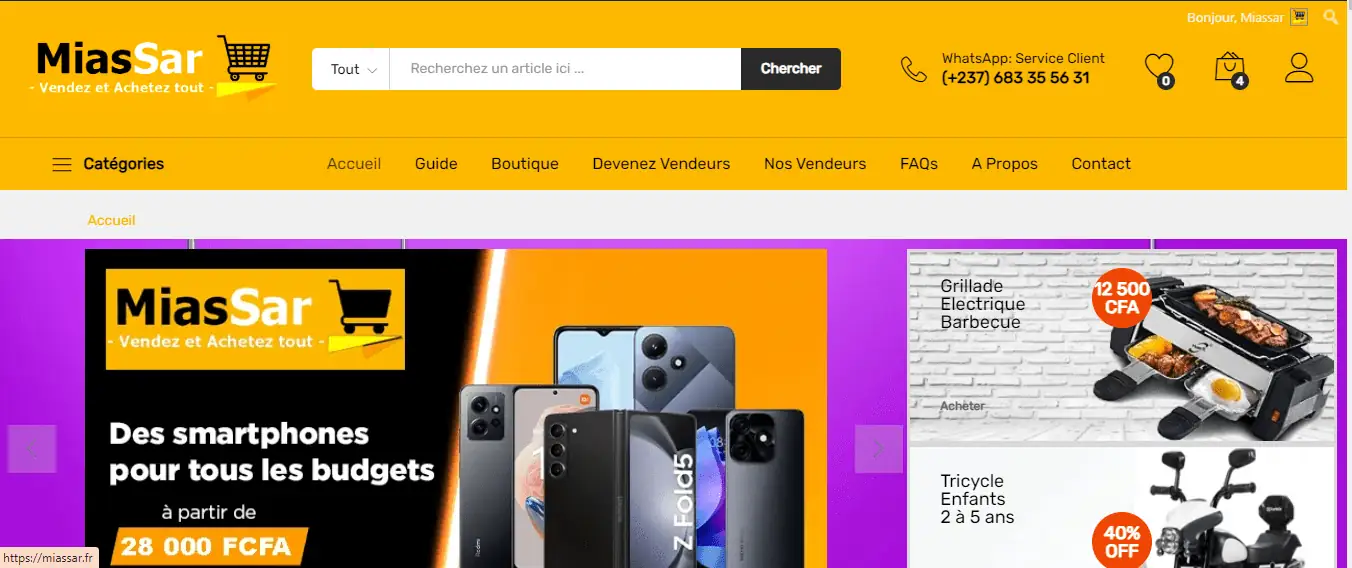Open the wishlist heart icon
The width and height of the screenshot is (1352, 568).
point(1159,68)
